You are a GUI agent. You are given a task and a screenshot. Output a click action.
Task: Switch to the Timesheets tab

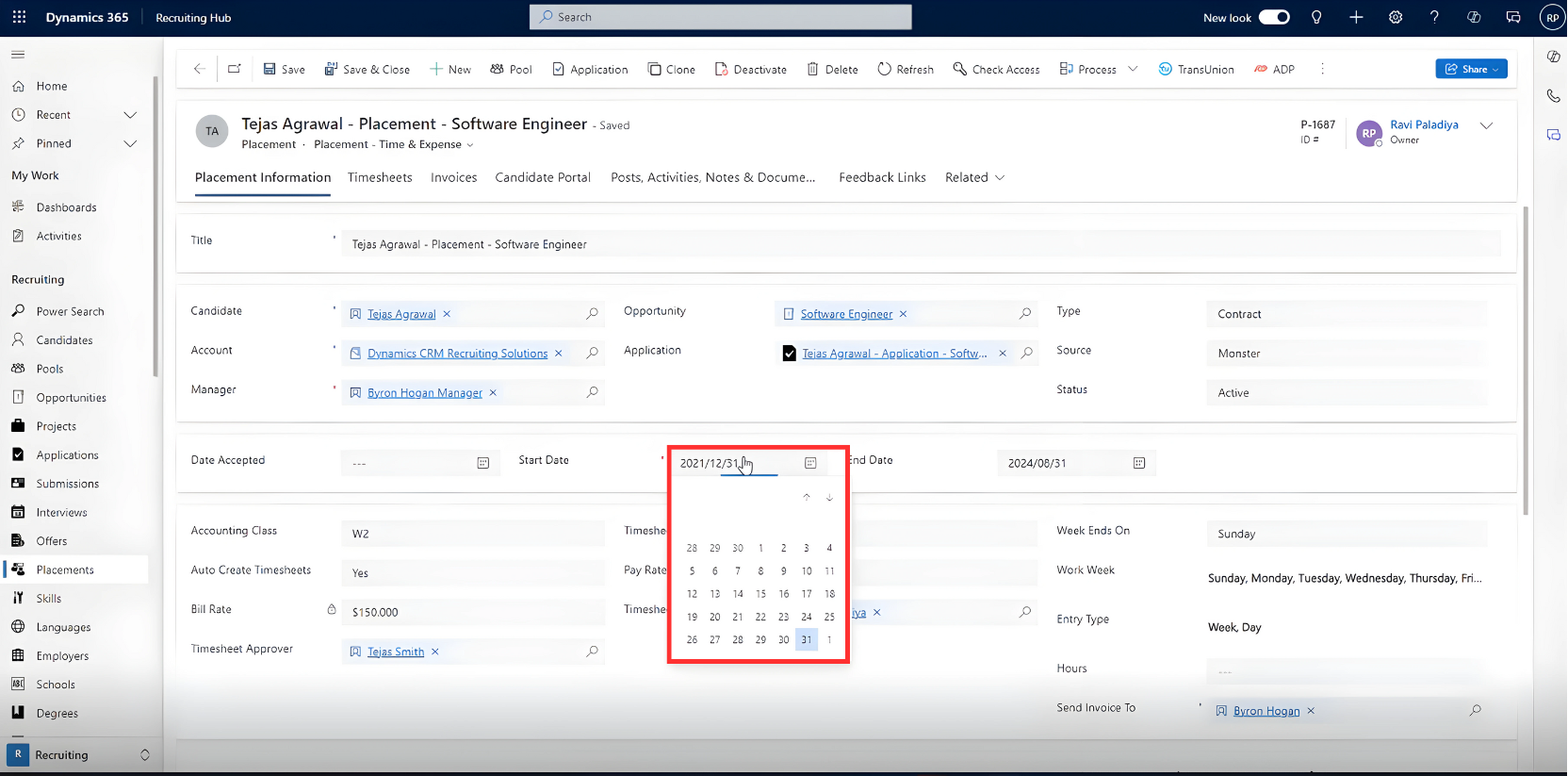380,177
